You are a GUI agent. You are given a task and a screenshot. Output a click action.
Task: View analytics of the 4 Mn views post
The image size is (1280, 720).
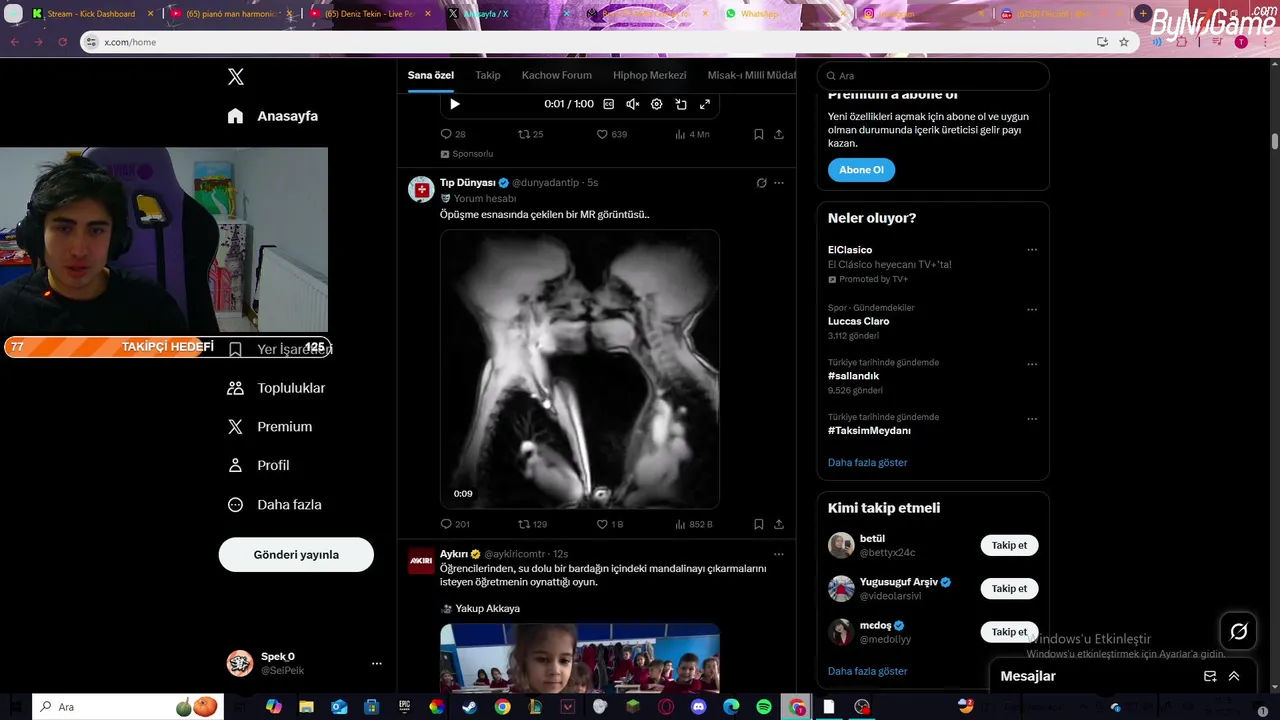[692, 134]
